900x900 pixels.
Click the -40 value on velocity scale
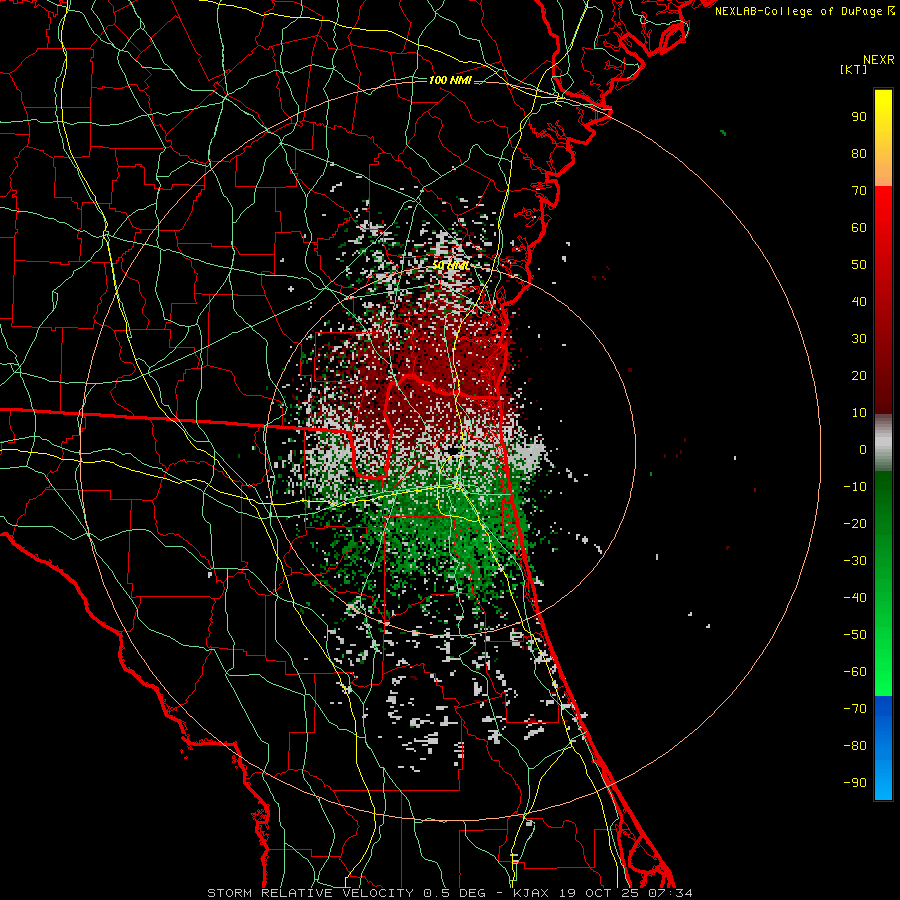[x=855, y=598]
